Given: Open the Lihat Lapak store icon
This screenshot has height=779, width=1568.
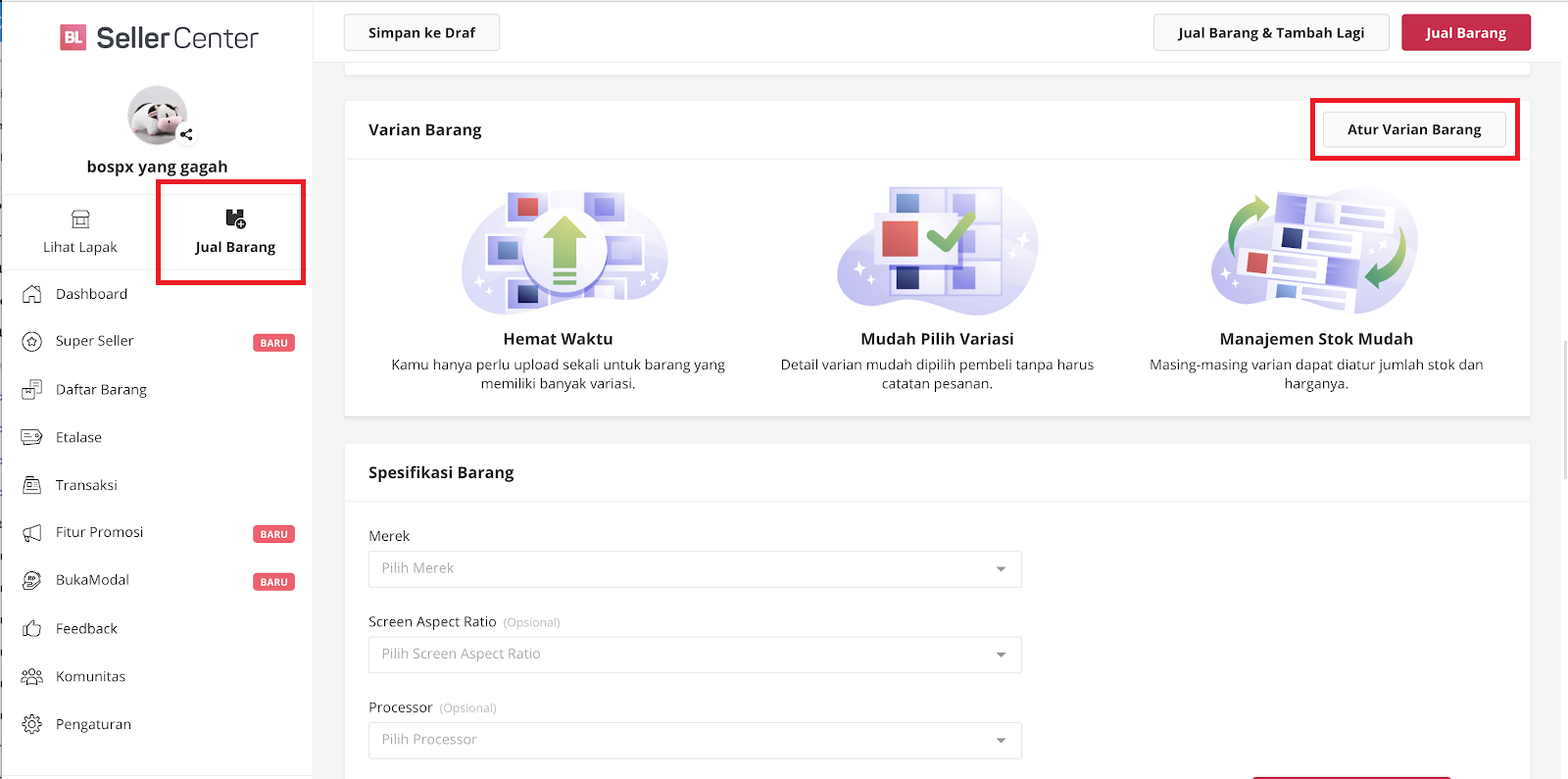Looking at the screenshot, I should 80,219.
